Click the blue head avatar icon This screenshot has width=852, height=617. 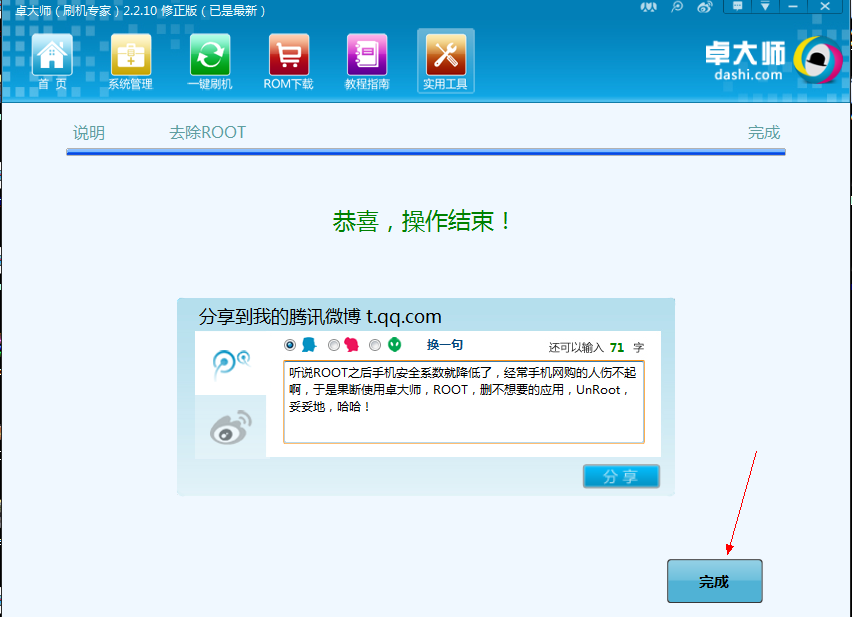coord(309,344)
